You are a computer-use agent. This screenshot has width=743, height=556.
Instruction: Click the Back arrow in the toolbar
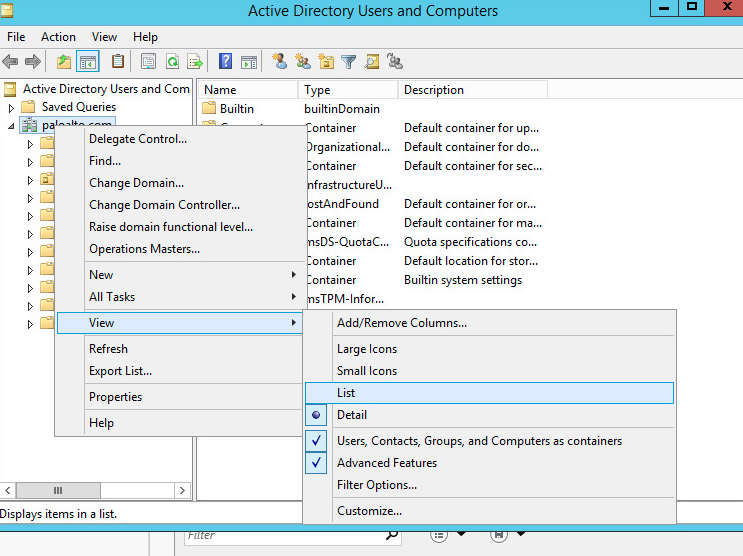pyautogui.click(x=11, y=62)
